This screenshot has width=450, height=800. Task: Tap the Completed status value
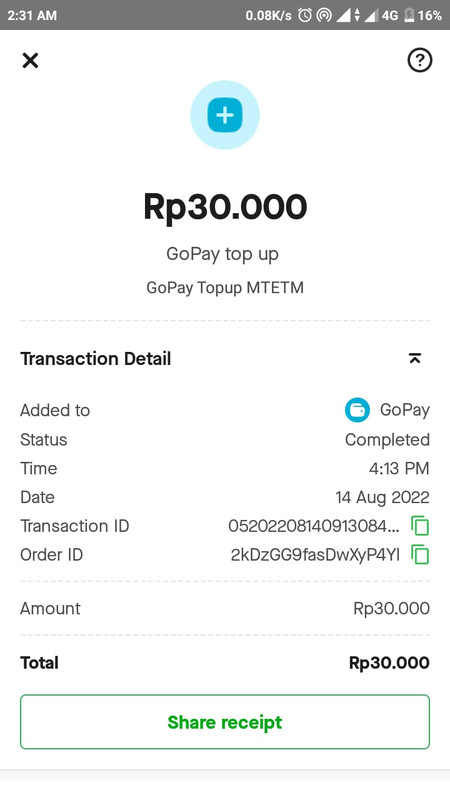coord(387,439)
